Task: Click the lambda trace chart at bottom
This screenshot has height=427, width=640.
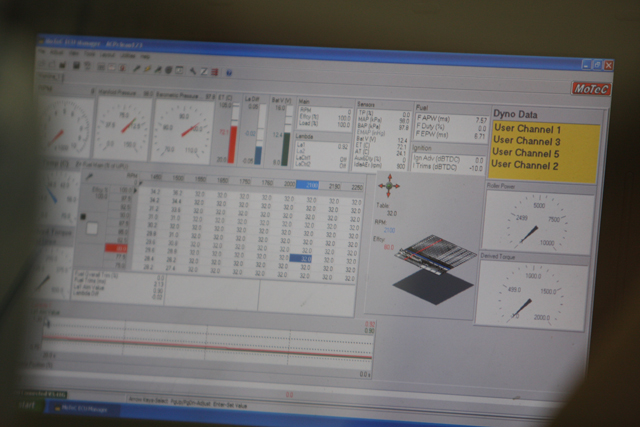Action: pos(207,341)
